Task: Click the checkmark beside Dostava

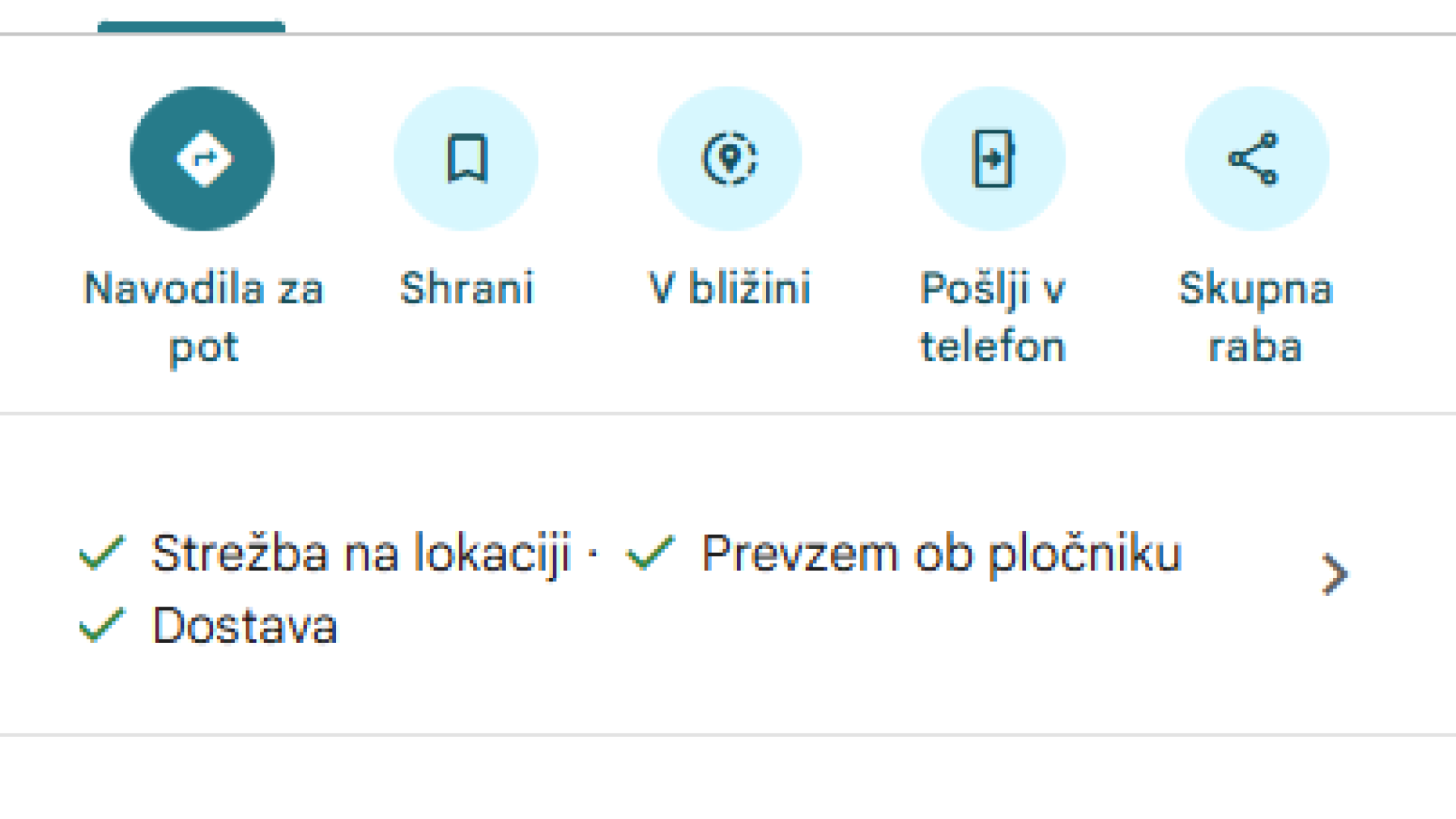Action: (x=102, y=626)
